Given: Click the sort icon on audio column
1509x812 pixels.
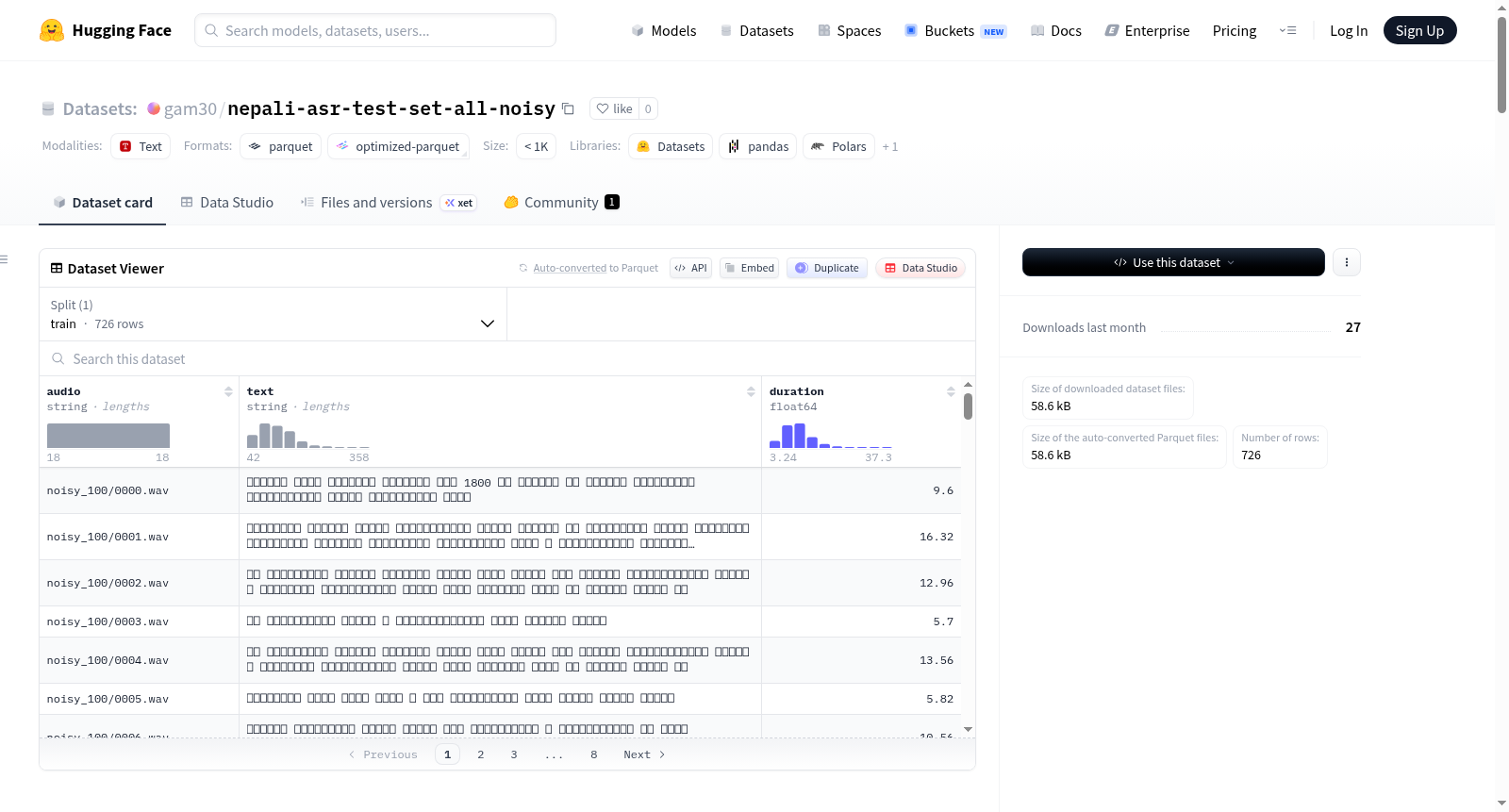Looking at the screenshot, I should [228, 391].
